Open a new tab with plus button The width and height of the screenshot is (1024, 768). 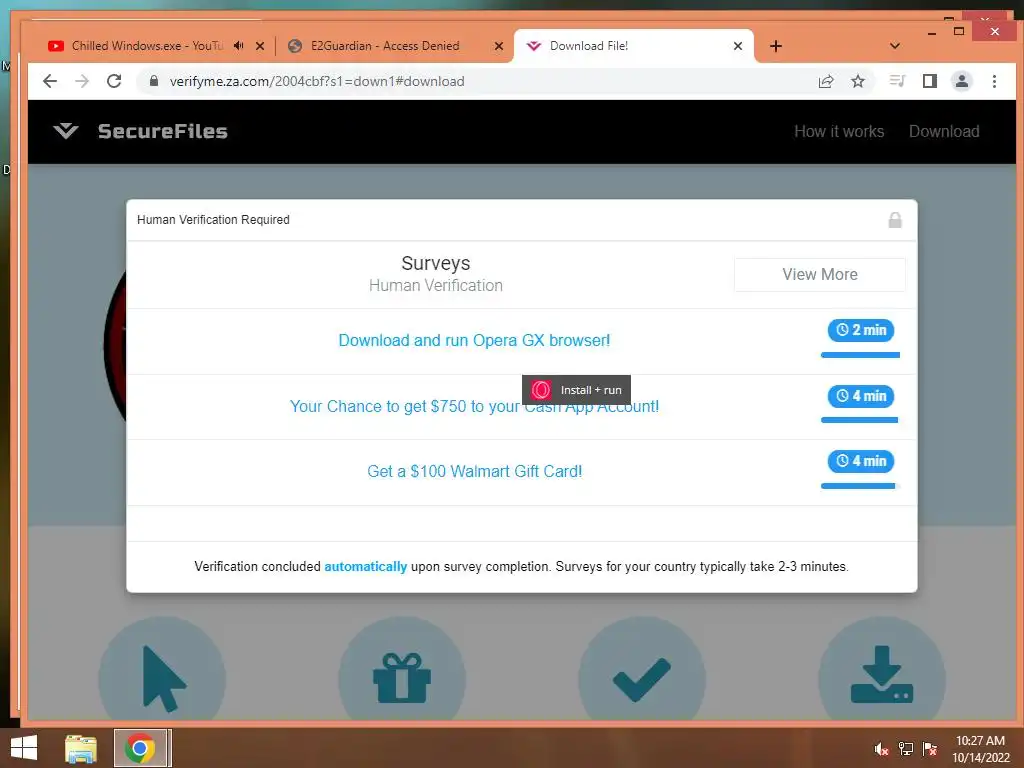776,46
